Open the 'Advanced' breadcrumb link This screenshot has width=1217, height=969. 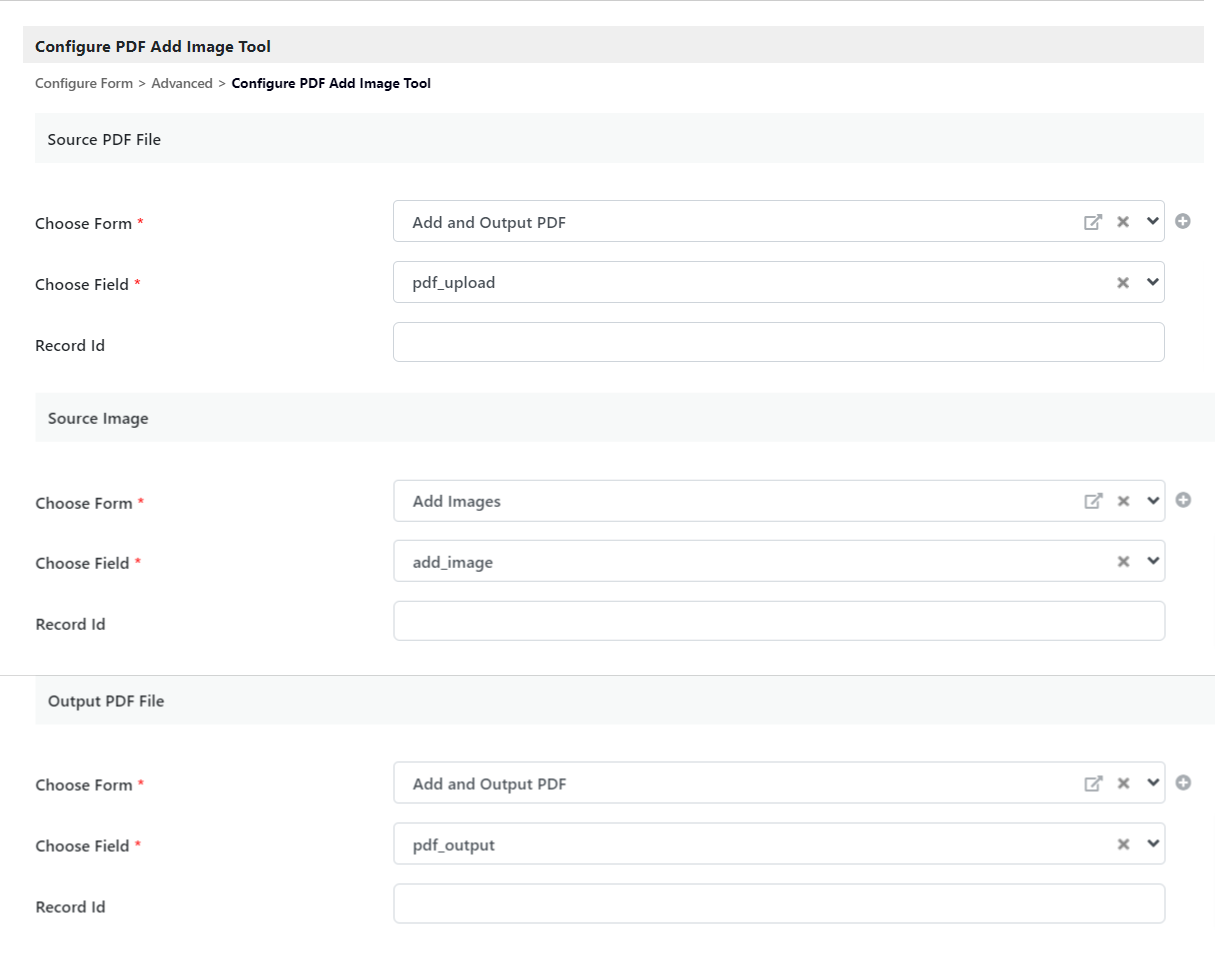point(181,84)
